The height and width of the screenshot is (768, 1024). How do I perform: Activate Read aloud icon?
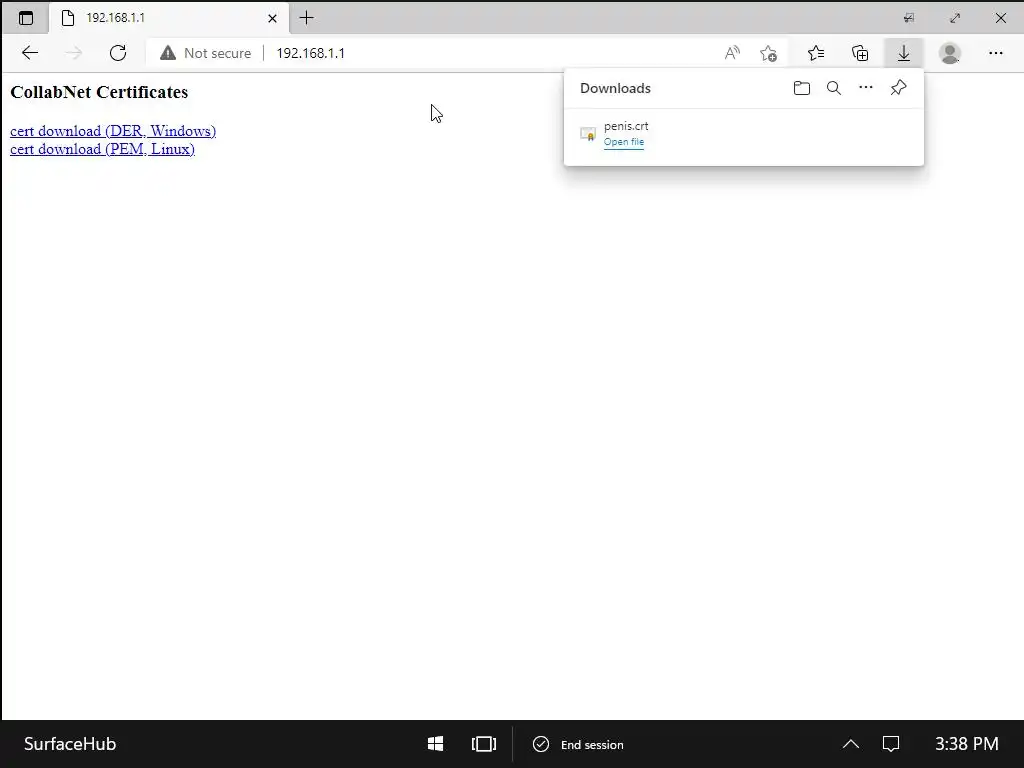[732, 53]
